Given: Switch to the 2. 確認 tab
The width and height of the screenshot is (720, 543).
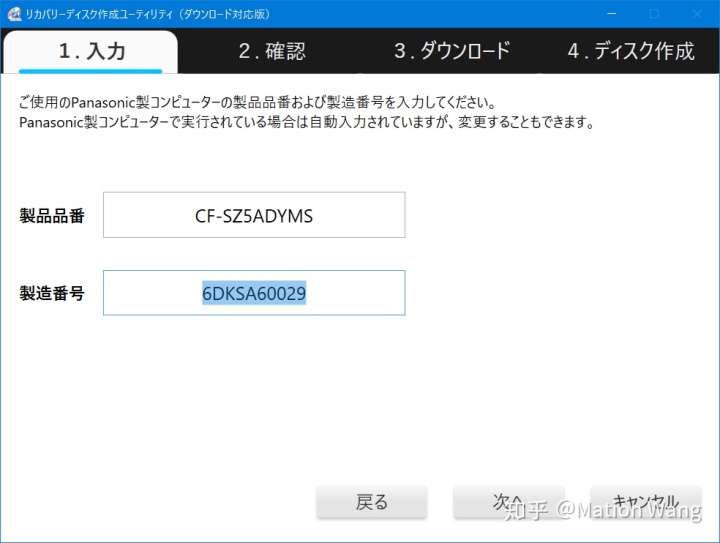Looking at the screenshot, I should point(272,51).
